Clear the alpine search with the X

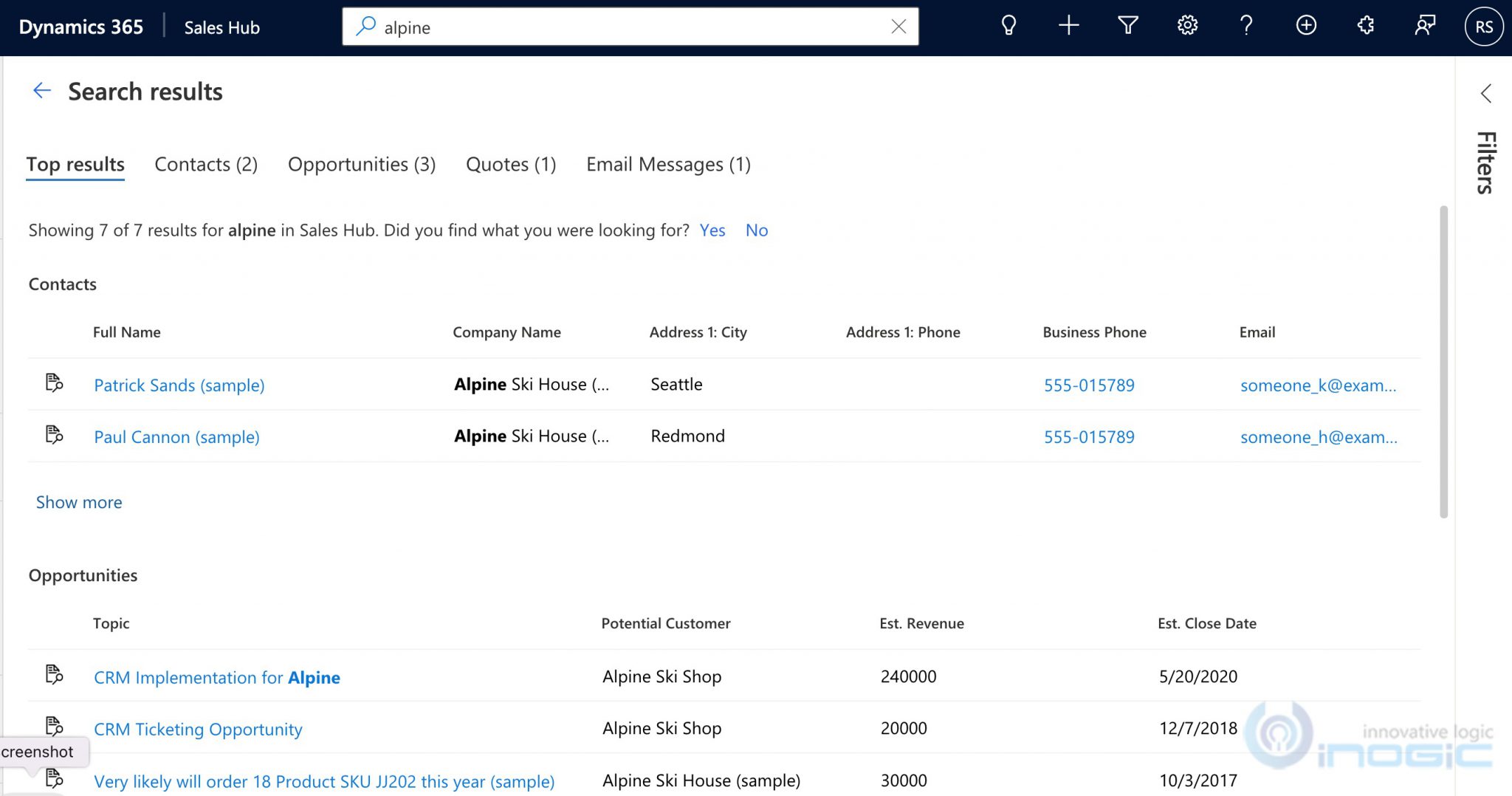(x=898, y=27)
